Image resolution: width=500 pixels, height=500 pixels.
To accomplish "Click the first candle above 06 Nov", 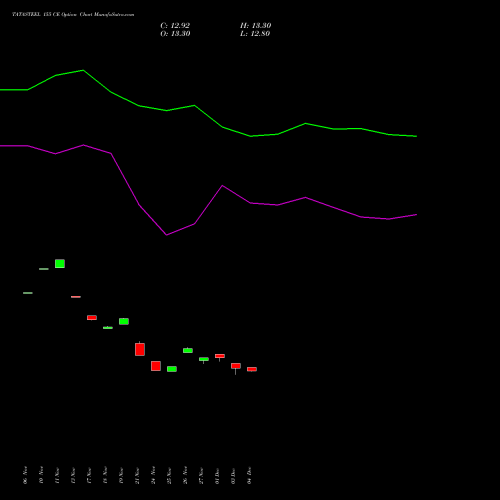I will [x=28, y=293].
